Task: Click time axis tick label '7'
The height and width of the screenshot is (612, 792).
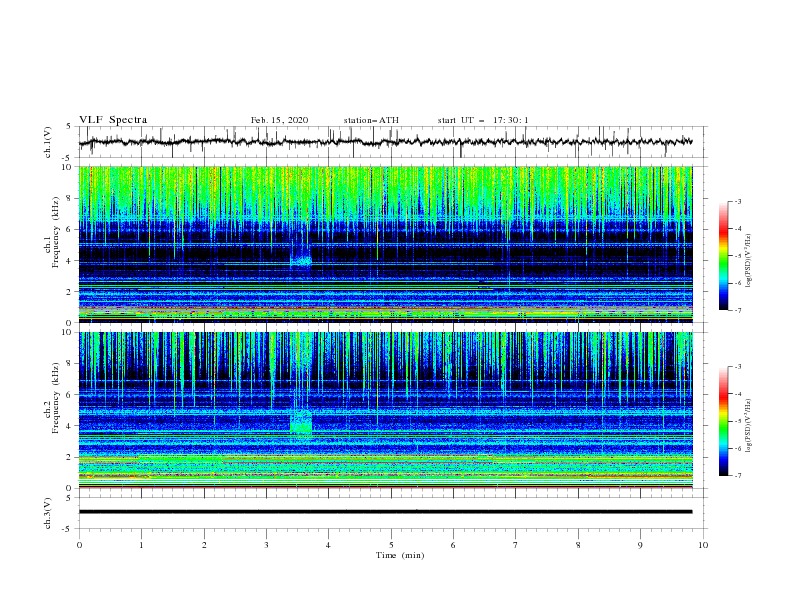Action: (516, 545)
